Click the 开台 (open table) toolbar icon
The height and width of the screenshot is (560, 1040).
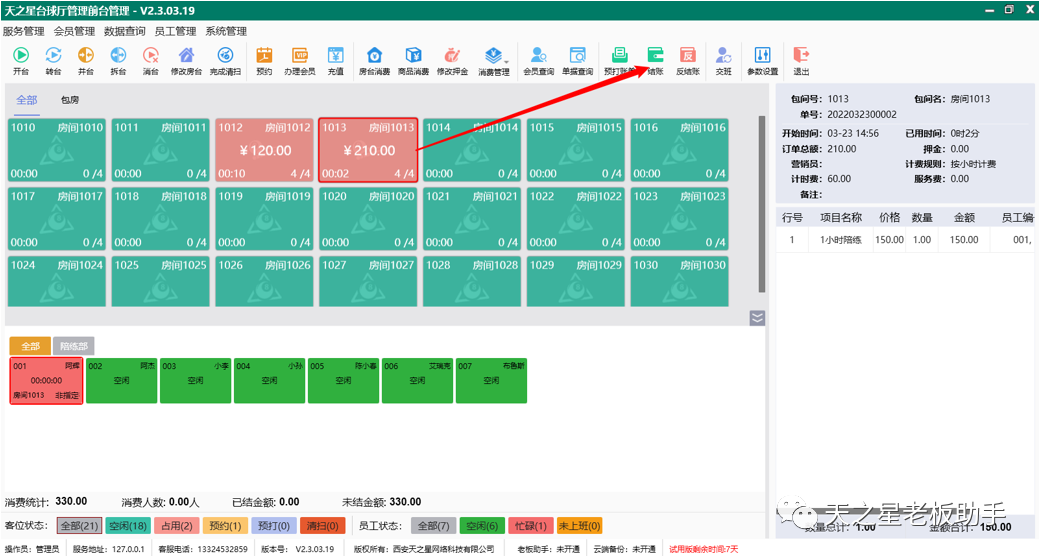pos(21,60)
